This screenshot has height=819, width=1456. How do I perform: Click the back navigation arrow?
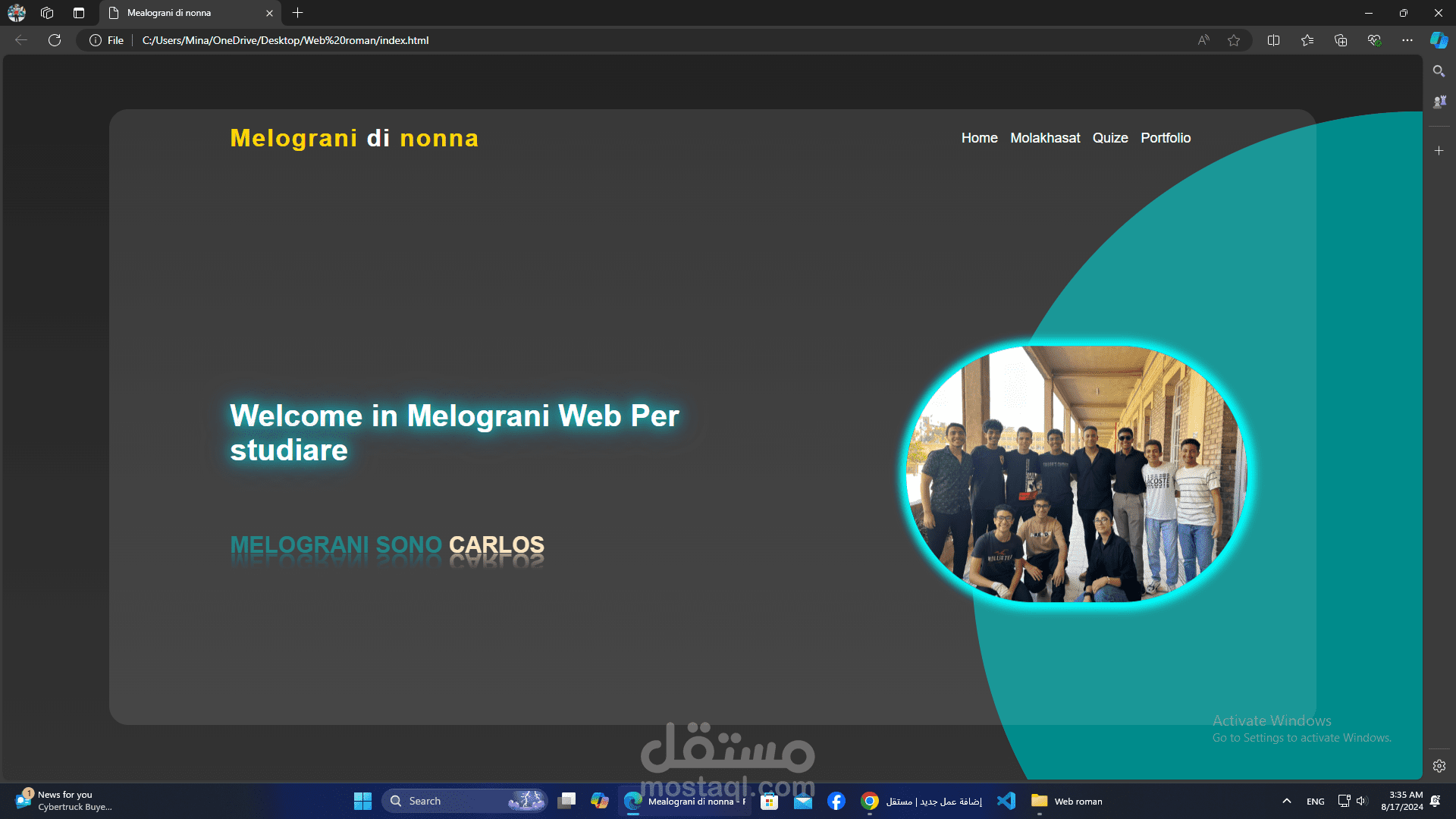pyautogui.click(x=21, y=40)
